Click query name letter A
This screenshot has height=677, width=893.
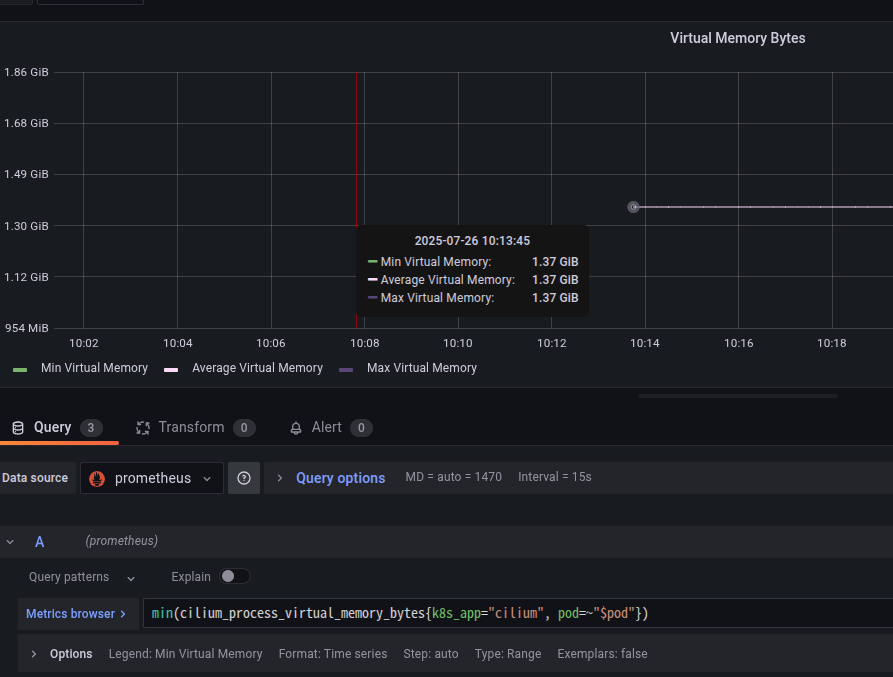click(39, 541)
